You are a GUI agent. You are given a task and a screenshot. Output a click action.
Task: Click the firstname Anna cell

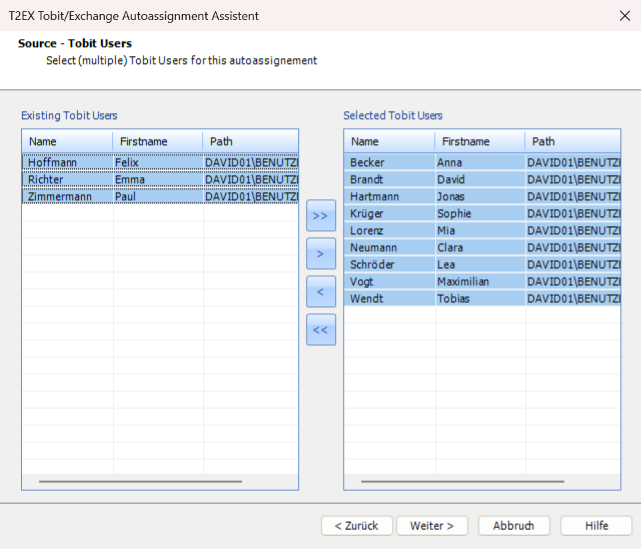[480, 162]
